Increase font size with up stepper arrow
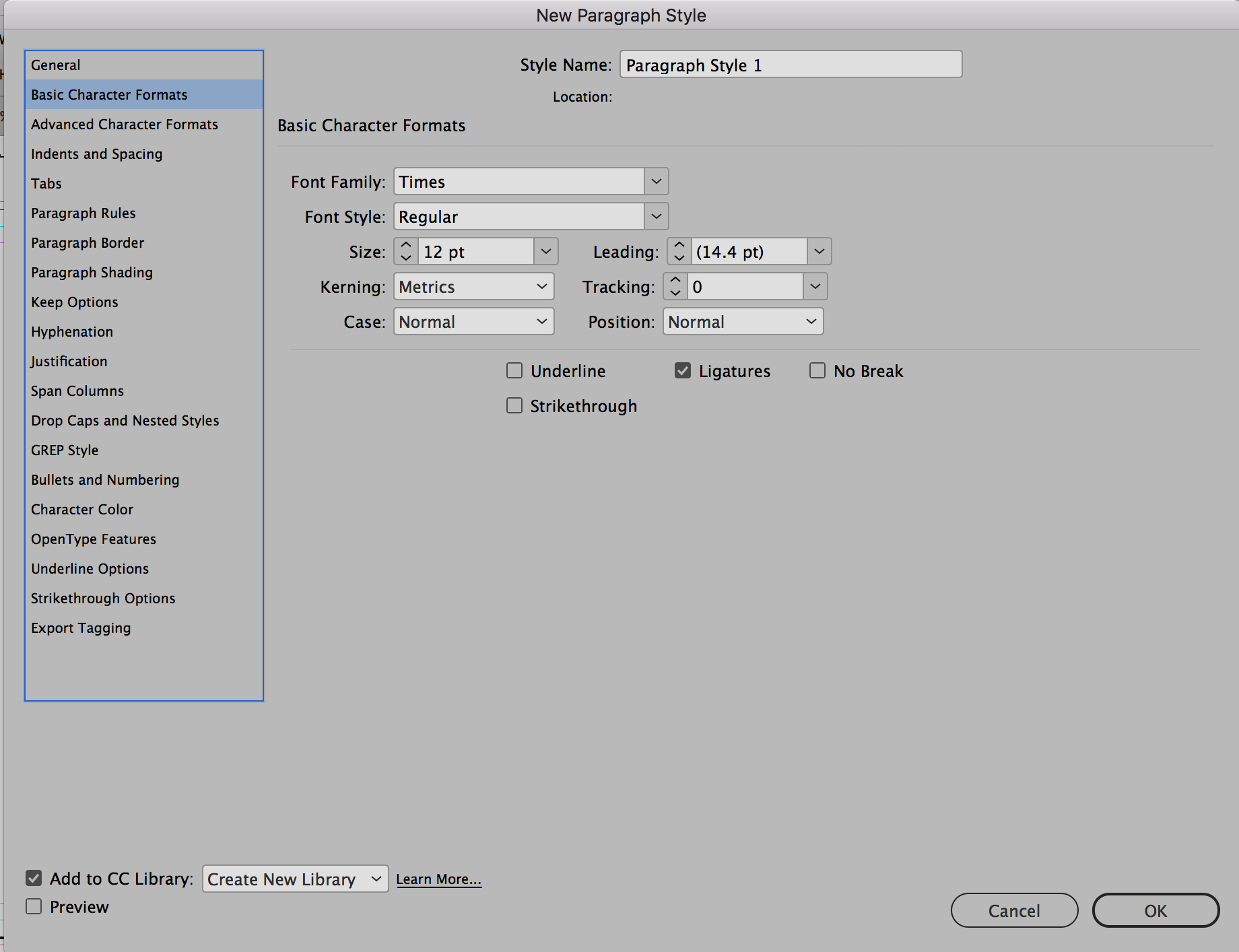This screenshot has height=952, width=1239. 406,245
